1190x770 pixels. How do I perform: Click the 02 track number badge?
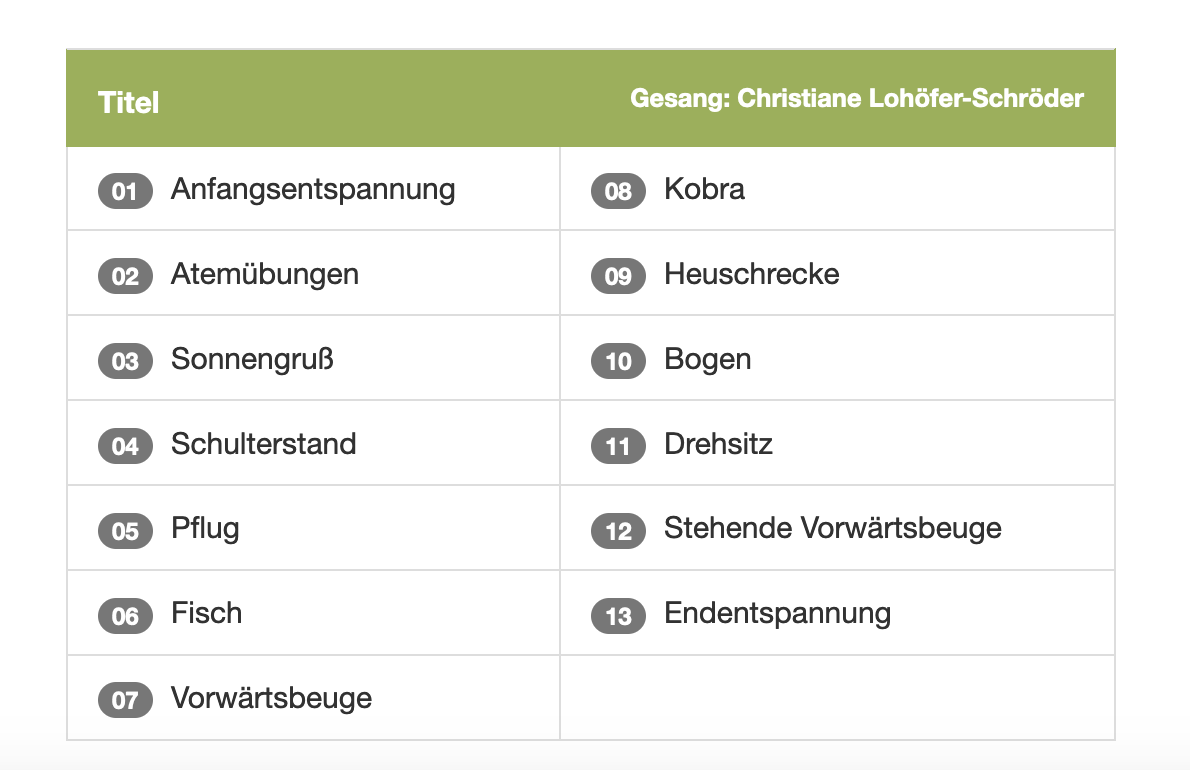click(x=125, y=275)
